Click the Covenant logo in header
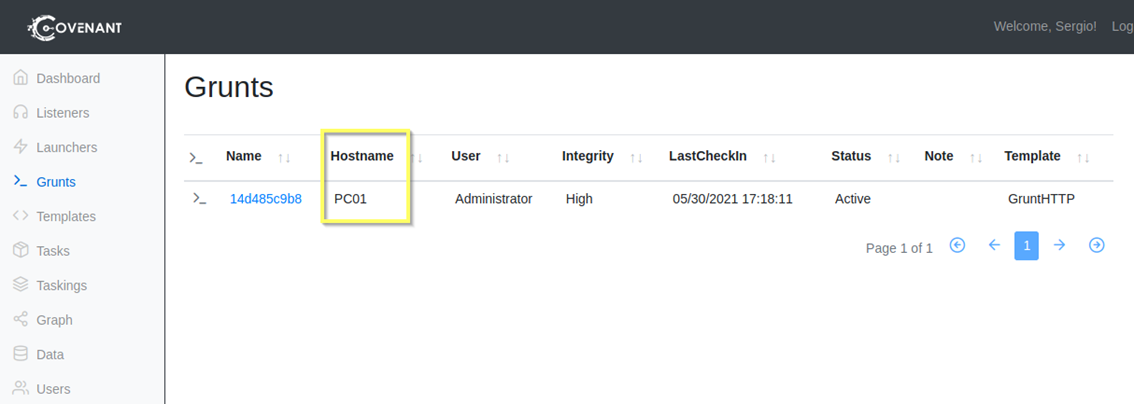 pyautogui.click(x=75, y=27)
